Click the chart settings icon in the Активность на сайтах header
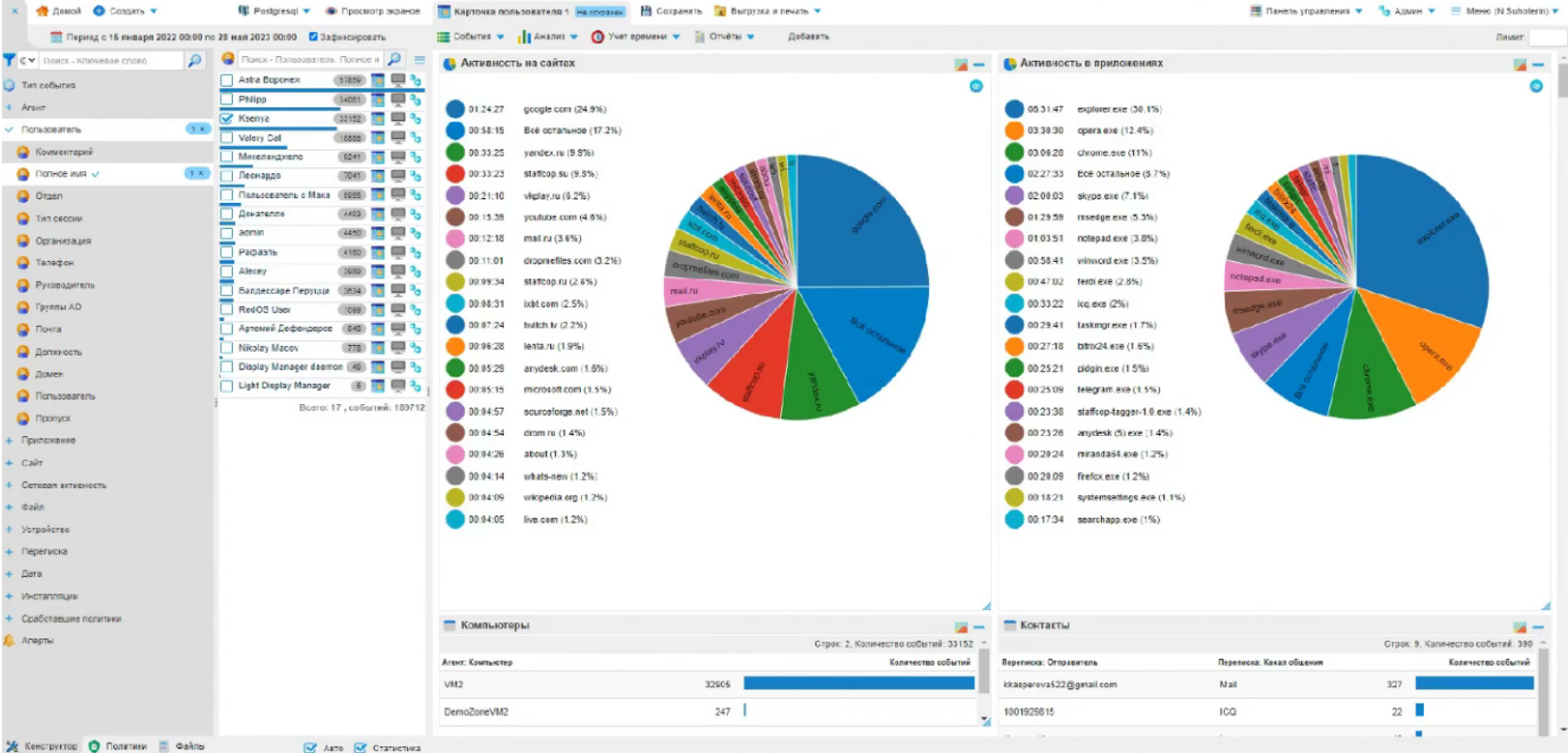Image resolution: width=1568 pixels, height=753 pixels. tap(961, 64)
